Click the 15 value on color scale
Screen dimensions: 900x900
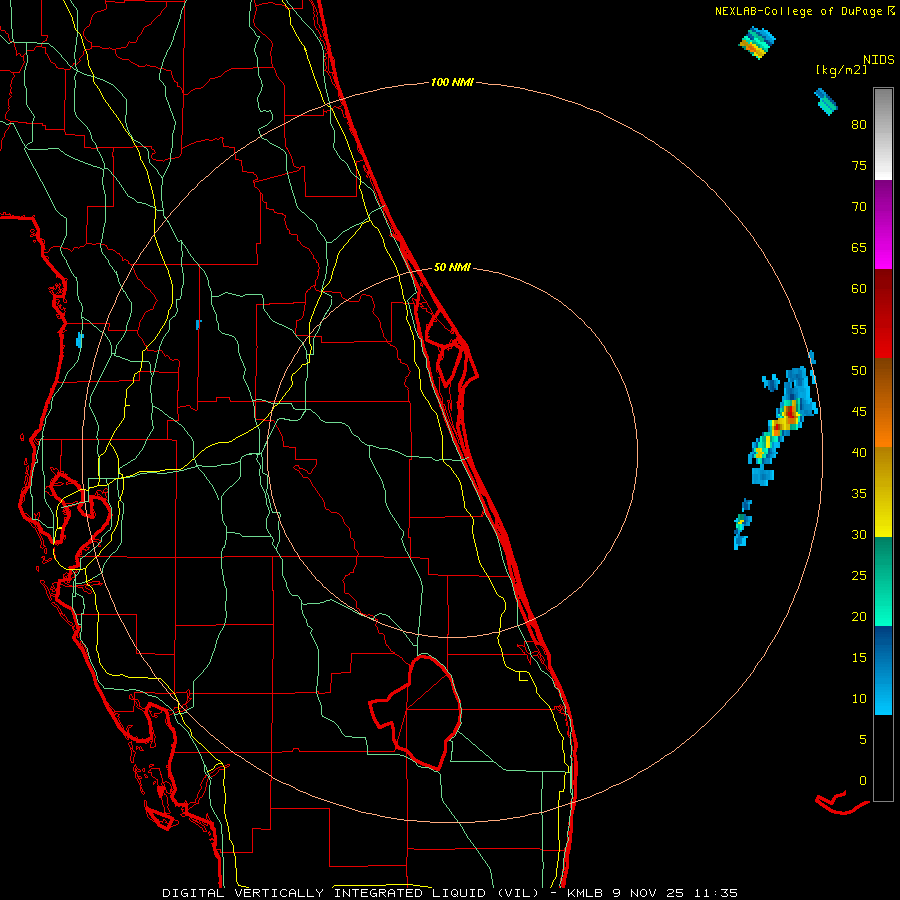[x=859, y=658]
